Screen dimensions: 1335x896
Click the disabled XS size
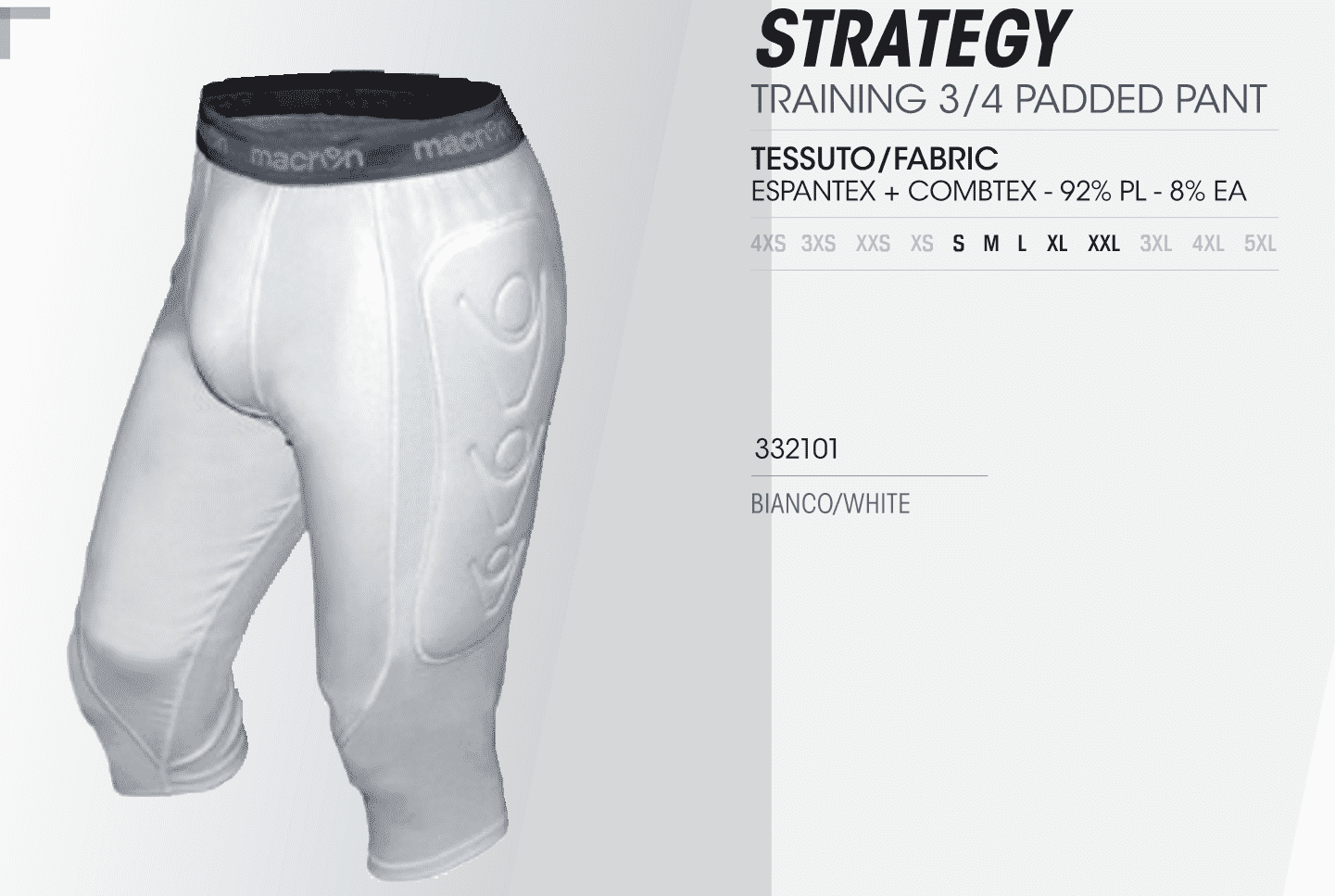[922, 244]
